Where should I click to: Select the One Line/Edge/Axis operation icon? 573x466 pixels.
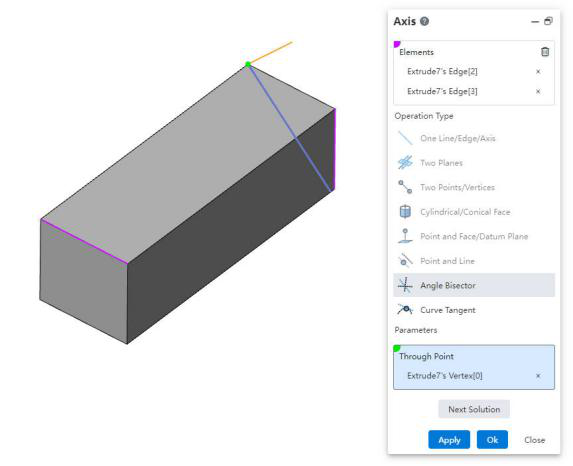[x=405, y=138]
